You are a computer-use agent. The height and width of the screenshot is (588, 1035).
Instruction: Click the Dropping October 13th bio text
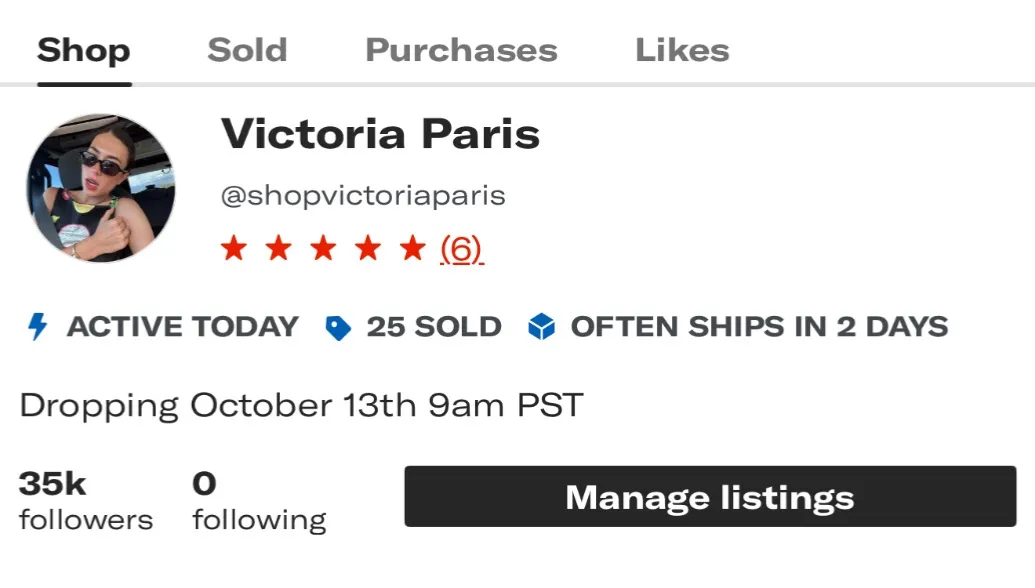[301, 406]
